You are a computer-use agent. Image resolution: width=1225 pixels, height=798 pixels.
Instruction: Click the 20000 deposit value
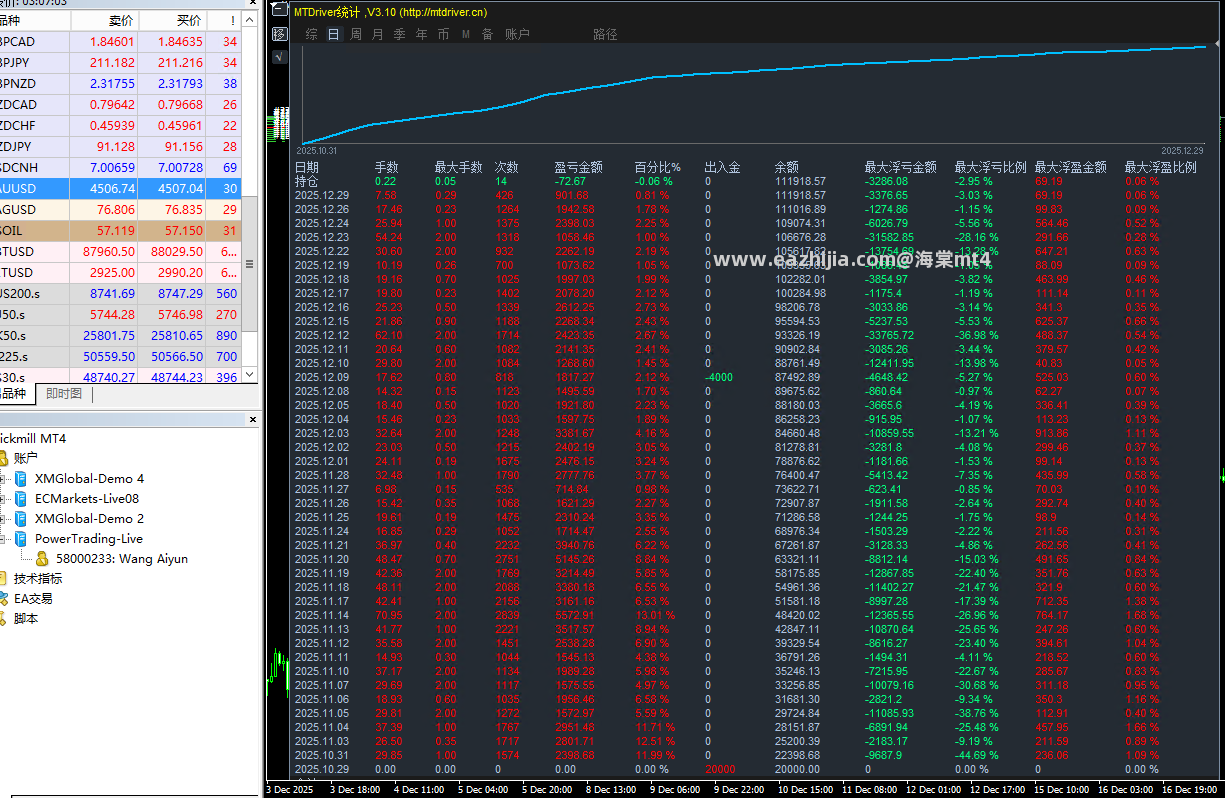(x=720, y=768)
